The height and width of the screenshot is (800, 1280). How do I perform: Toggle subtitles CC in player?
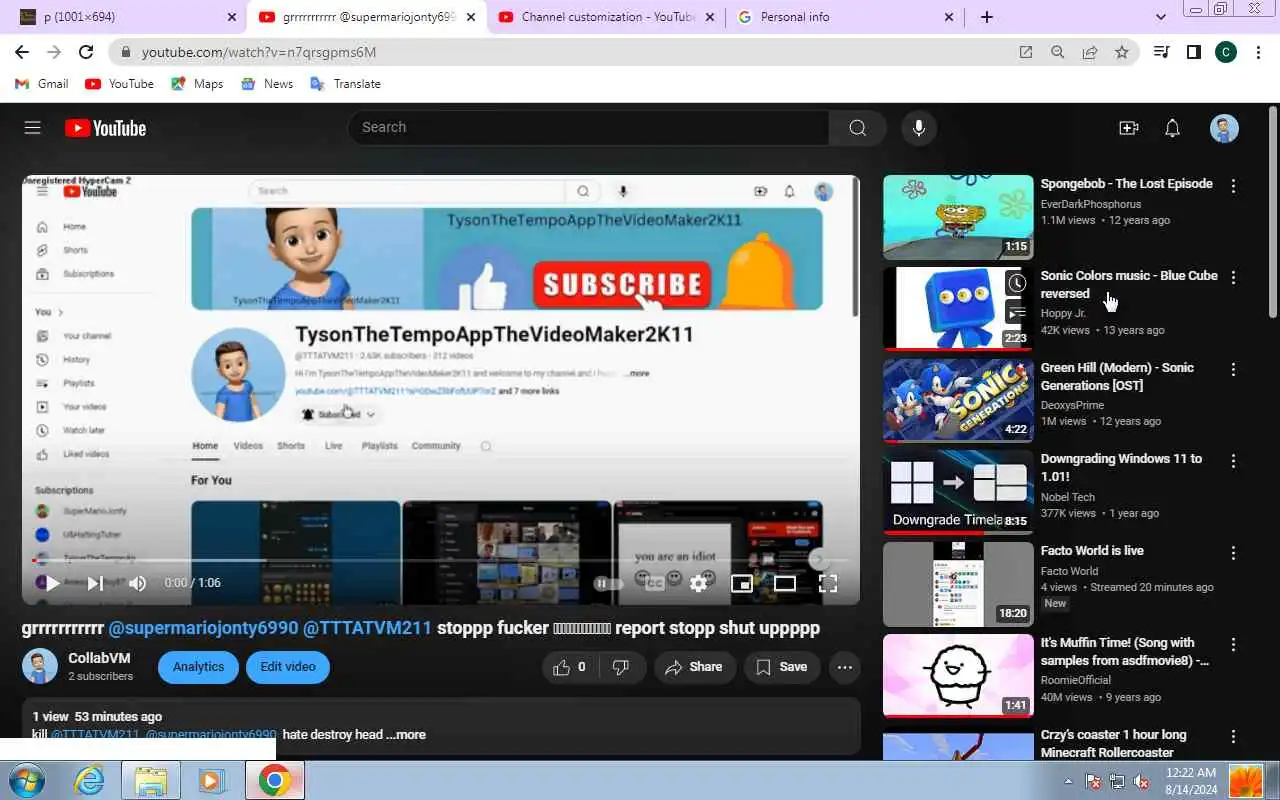pyautogui.click(x=655, y=583)
